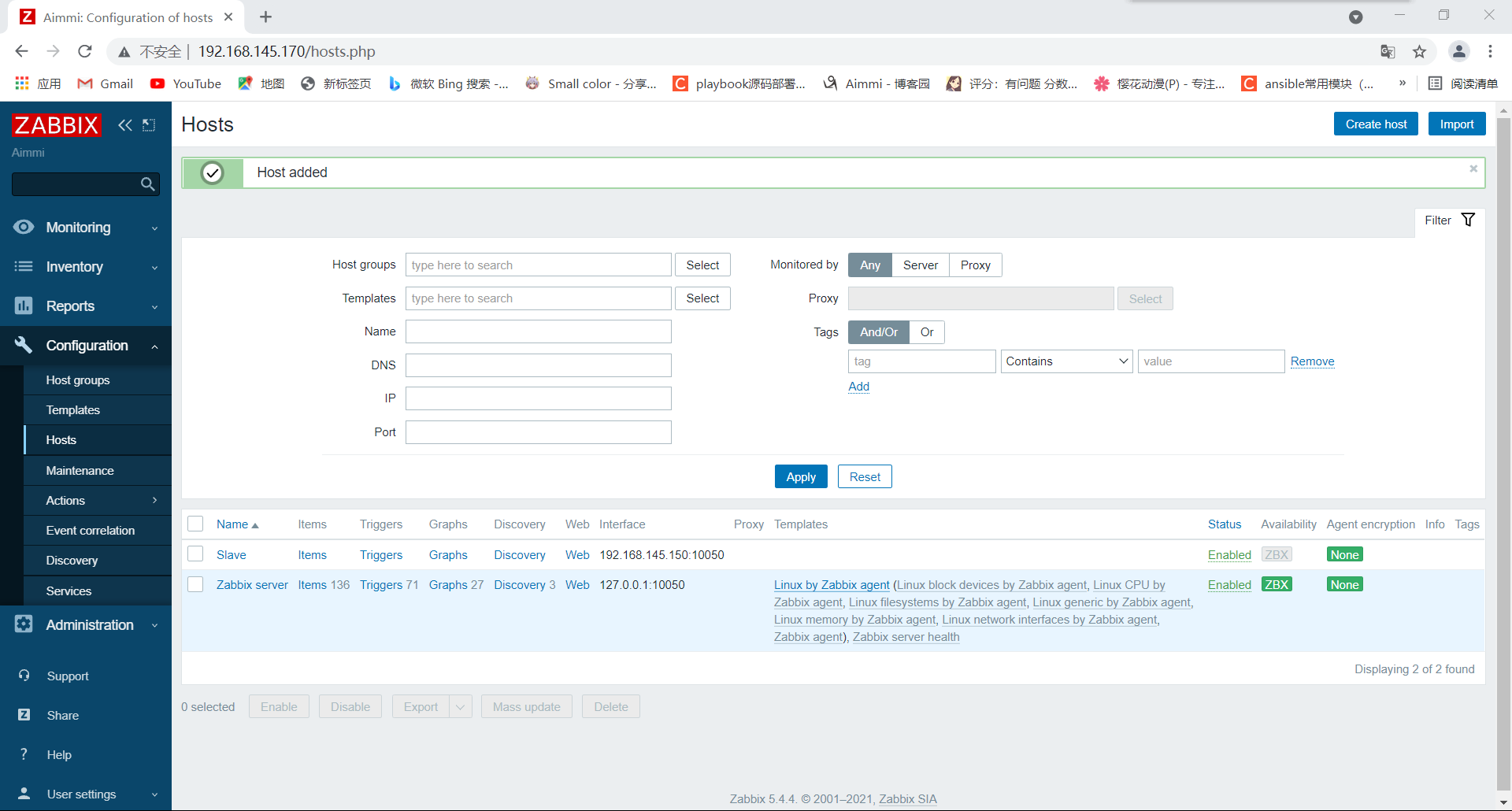1512x811 pixels.
Task: Expand the User settings menu
Action: click(155, 794)
